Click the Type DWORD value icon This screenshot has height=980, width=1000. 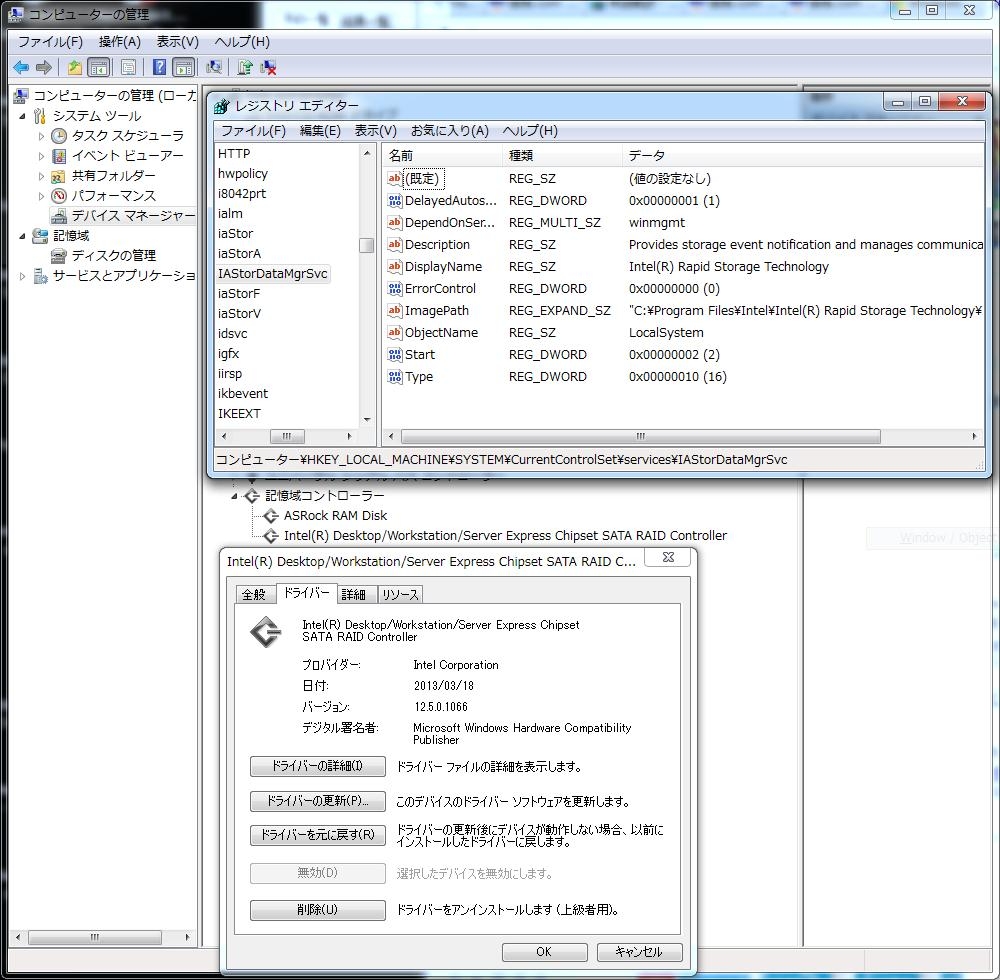tap(395, 377)
